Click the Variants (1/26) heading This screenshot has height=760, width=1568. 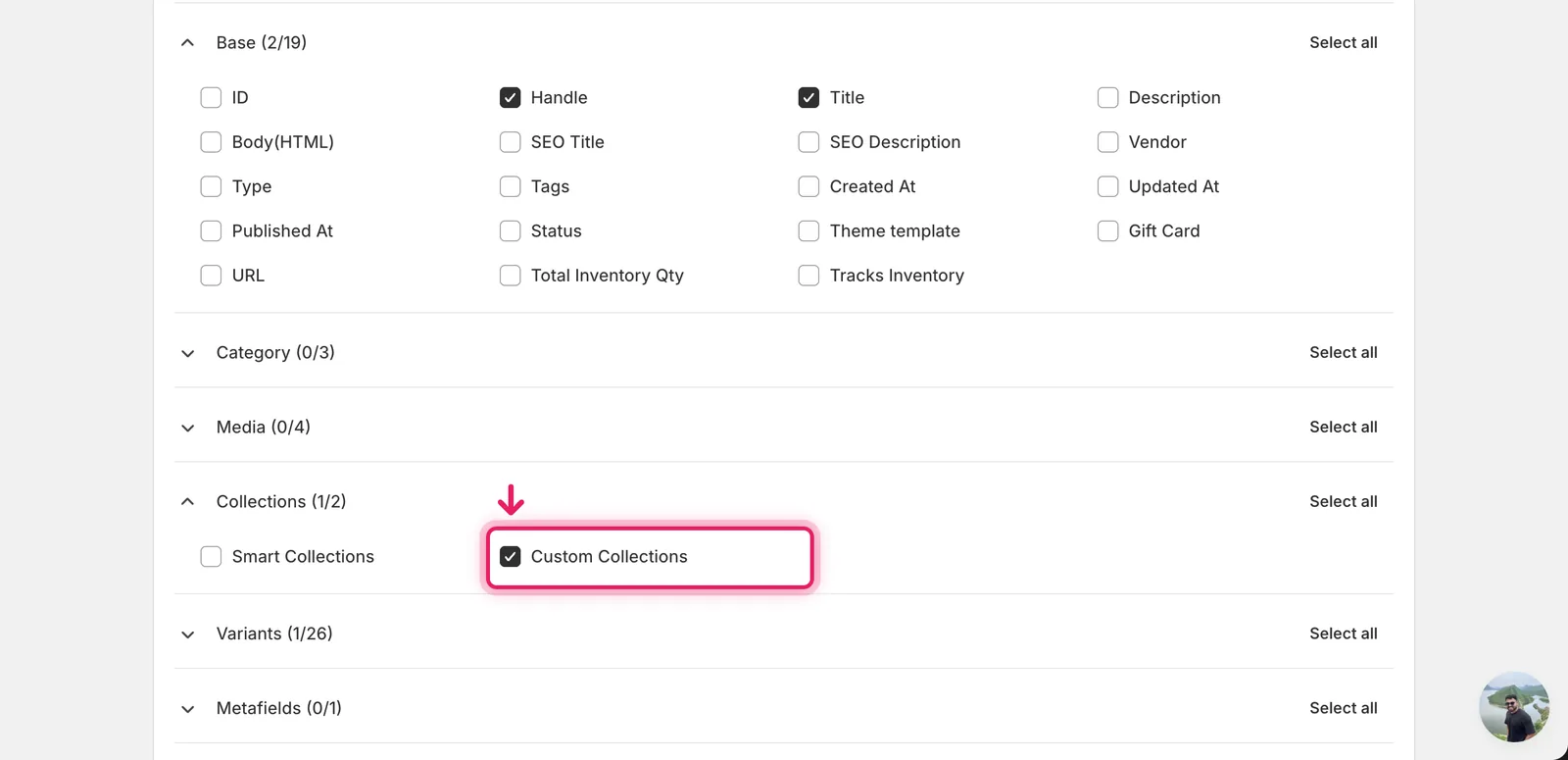coord(274,634)
